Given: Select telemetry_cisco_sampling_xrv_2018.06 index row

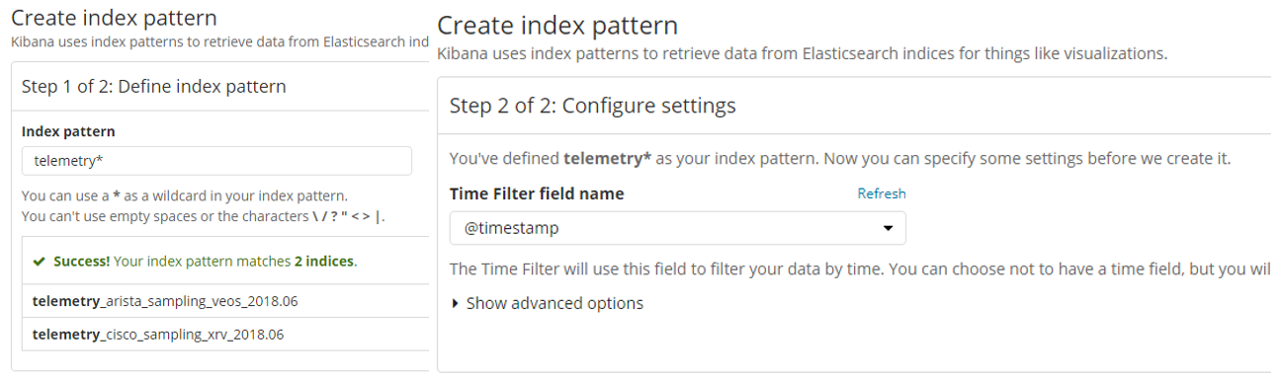Looking at the screenshot, I should (226, 334).
